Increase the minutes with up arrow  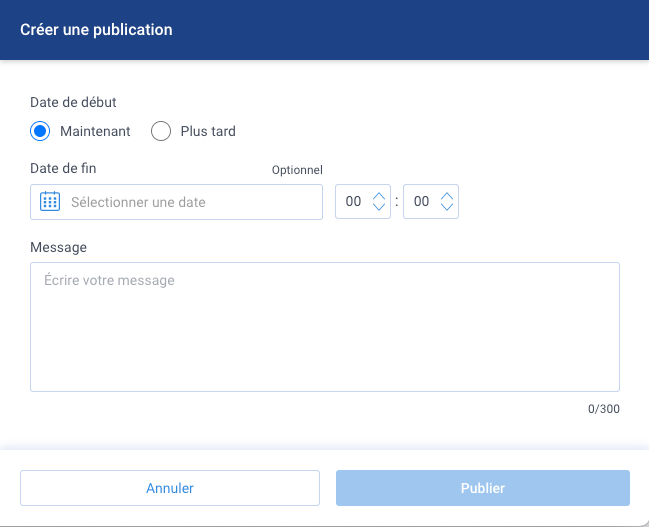click(447, 197)
